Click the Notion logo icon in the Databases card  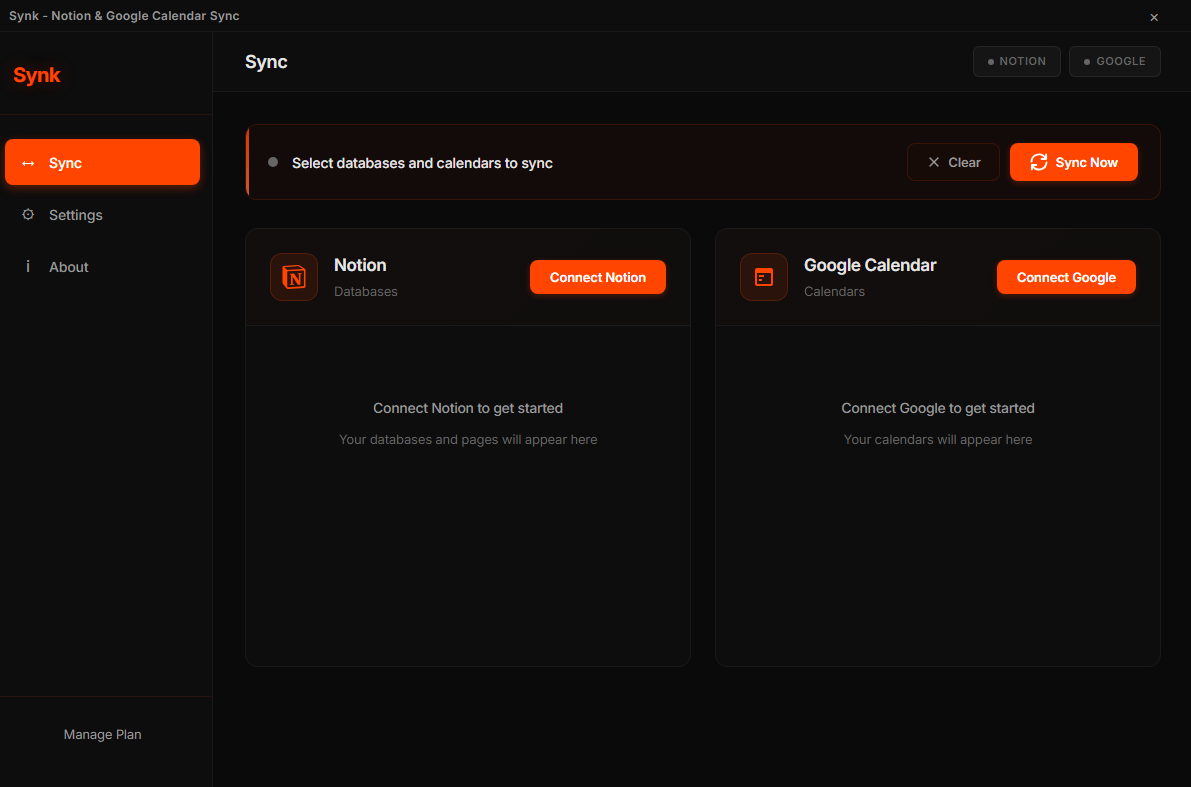coord(293,277)
